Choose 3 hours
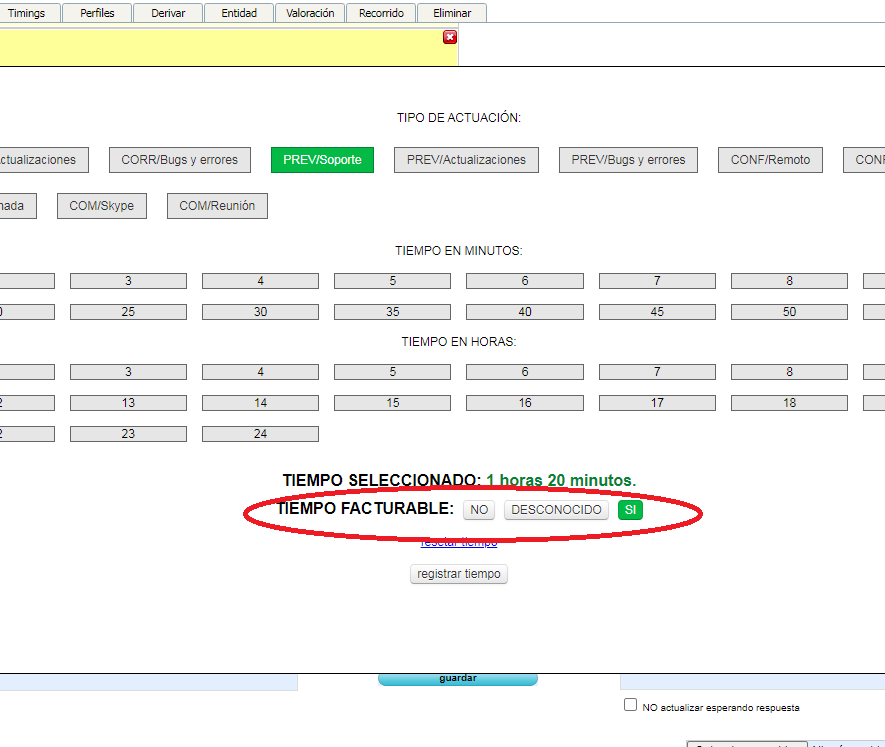The width and height of the screenshot is (885, 747). pos(128,372)
